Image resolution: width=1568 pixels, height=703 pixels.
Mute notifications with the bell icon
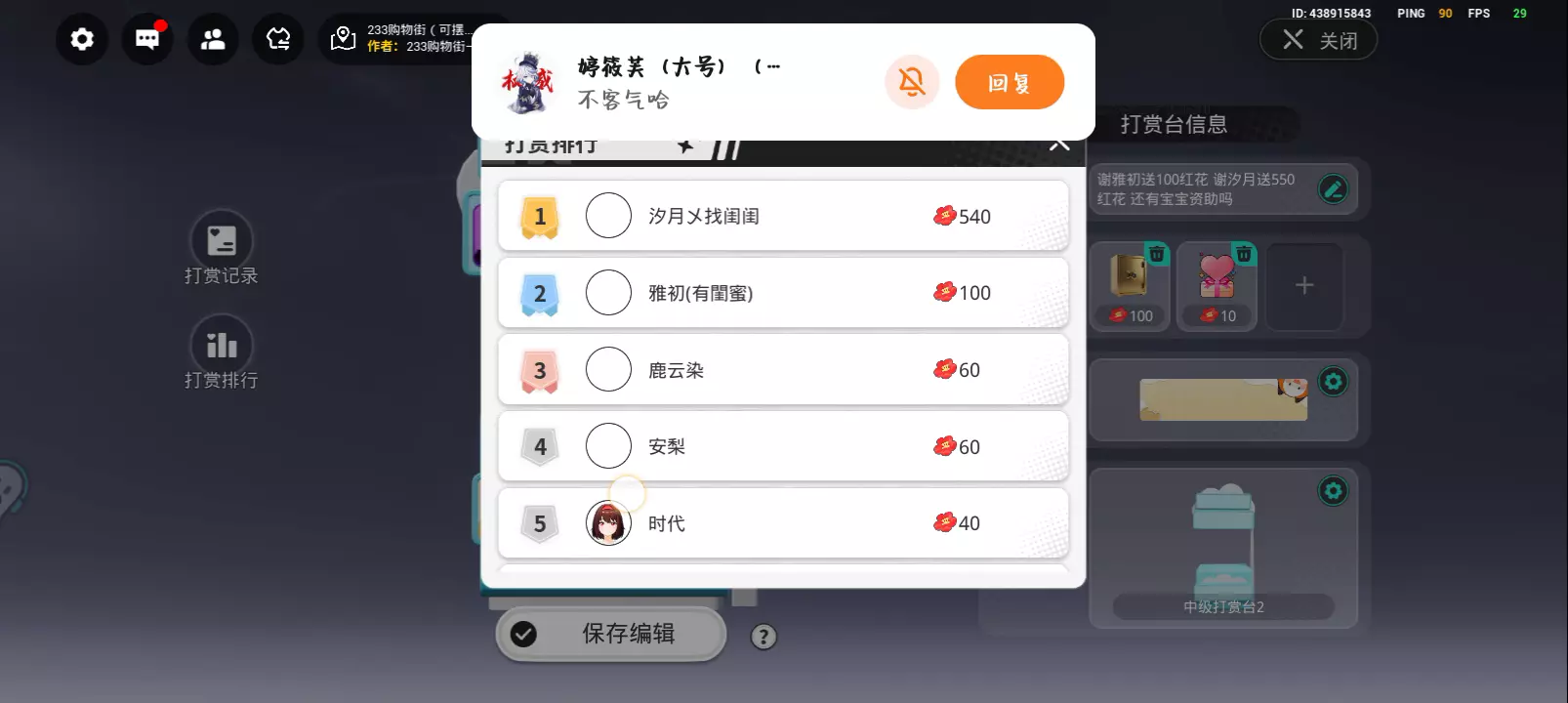[x=912, y=82]
